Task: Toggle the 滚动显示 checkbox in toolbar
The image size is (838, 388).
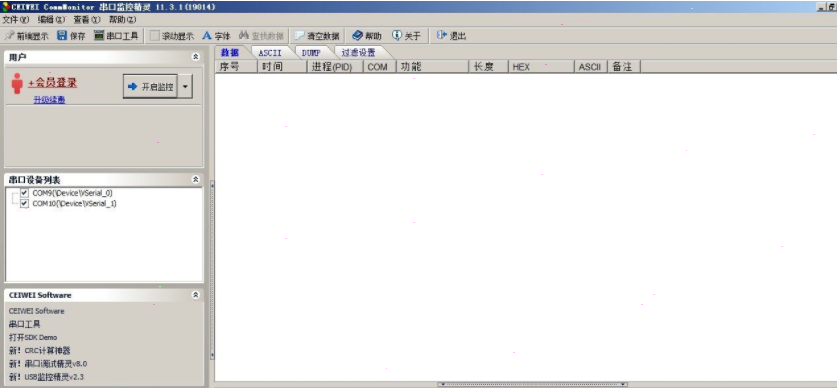Action: pos(154,36)
